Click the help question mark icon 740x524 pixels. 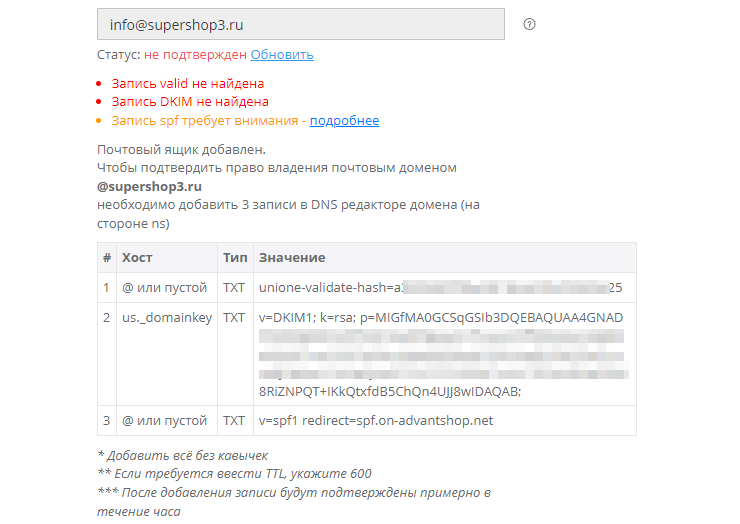(530, 25)
